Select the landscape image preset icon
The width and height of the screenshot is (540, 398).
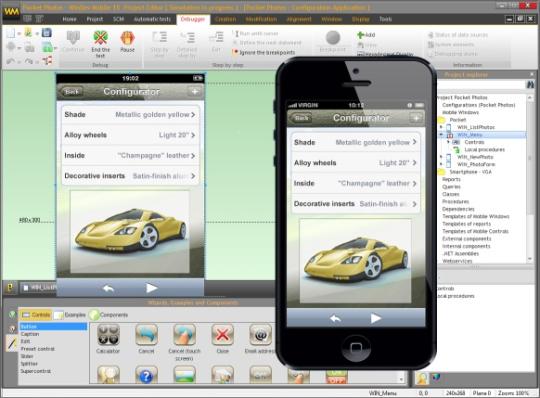click(x=184, y=375)
